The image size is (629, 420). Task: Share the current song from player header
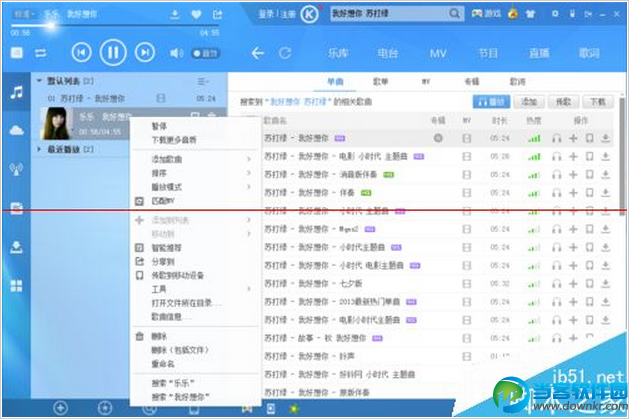217,15
